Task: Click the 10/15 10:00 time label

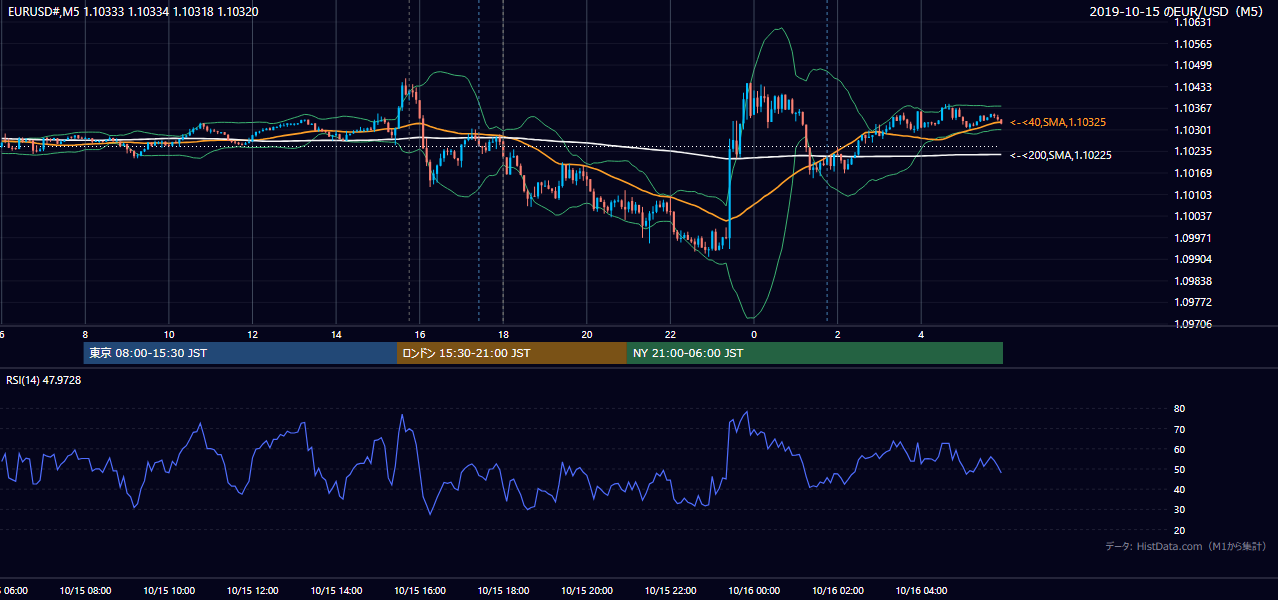Action: point(169,591)
